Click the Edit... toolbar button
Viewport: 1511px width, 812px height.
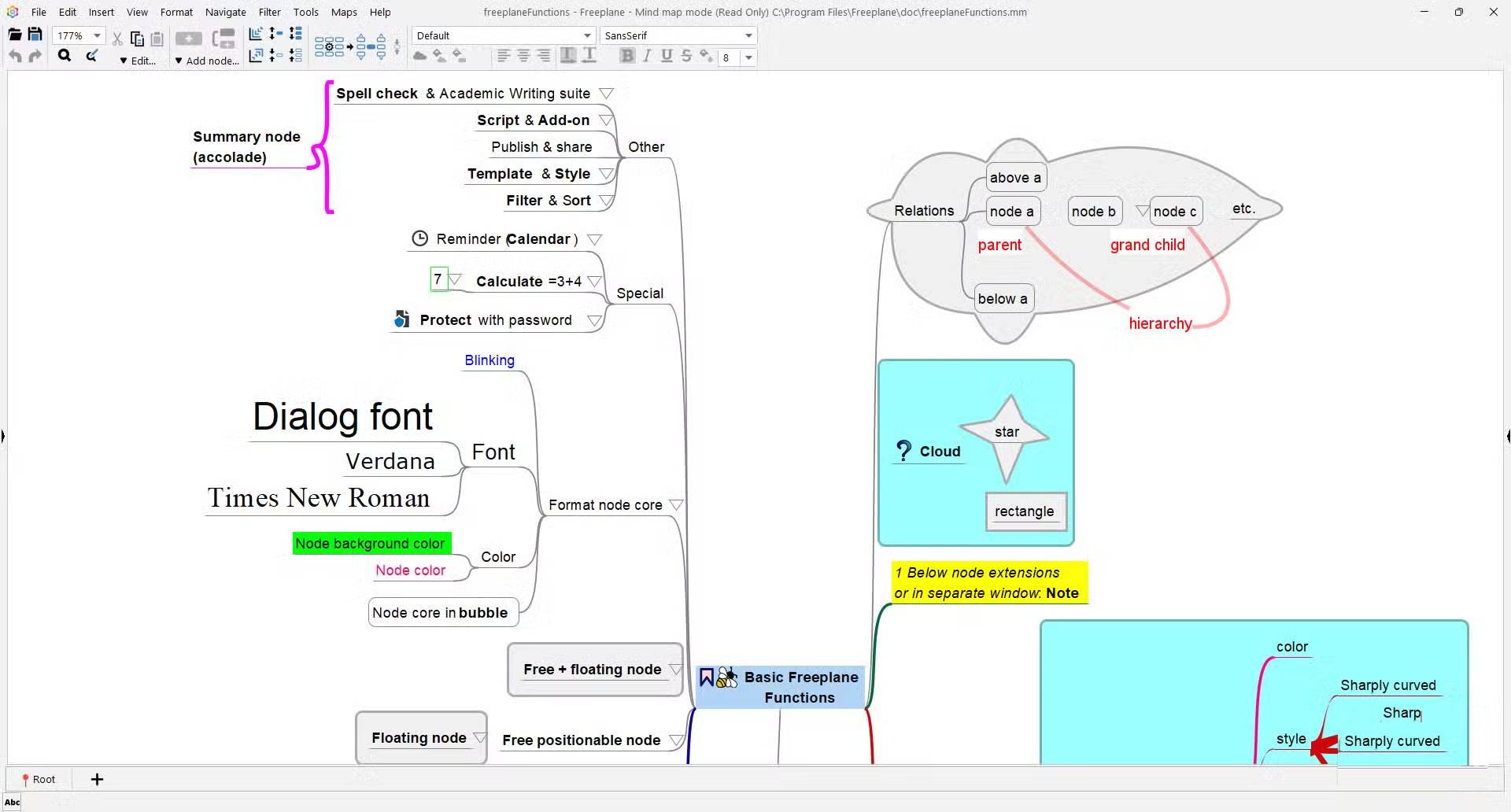pyautogui.click(x=139, y=61)
